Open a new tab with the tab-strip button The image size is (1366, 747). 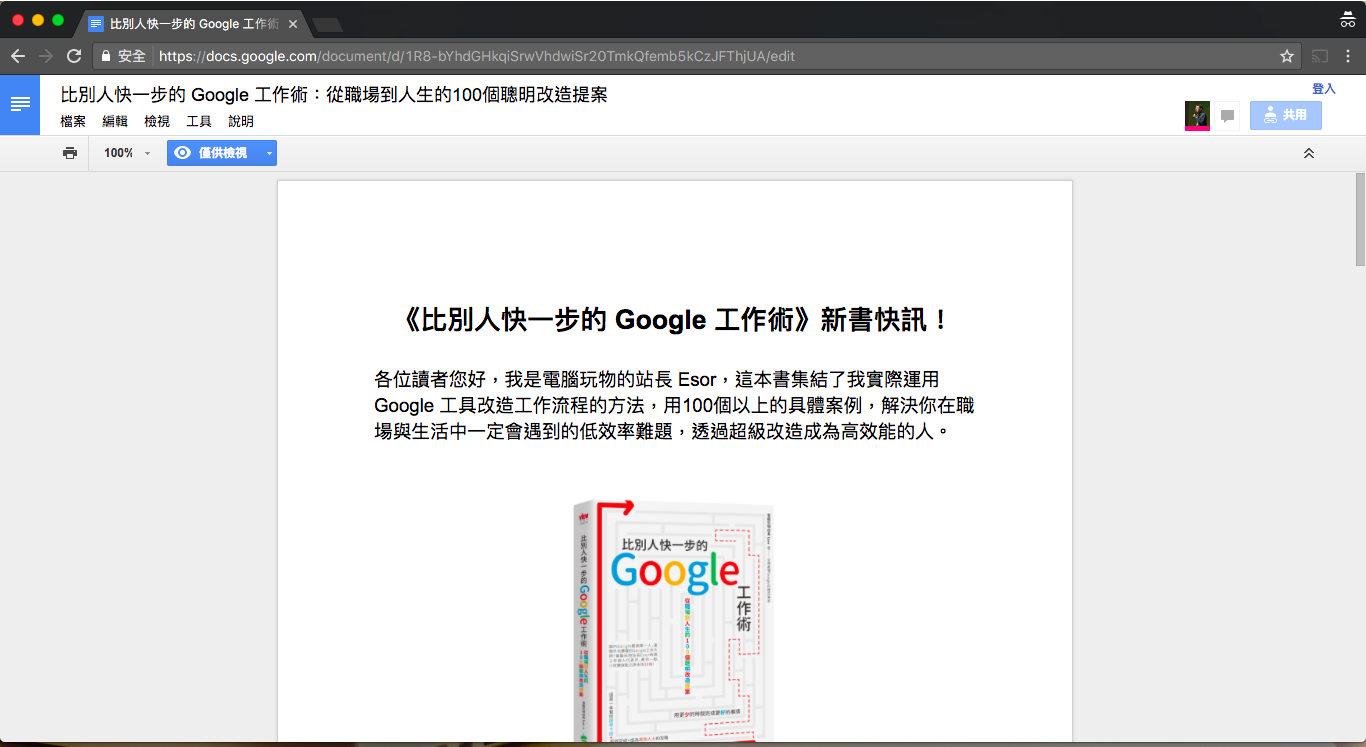click(x=327, y=24)
